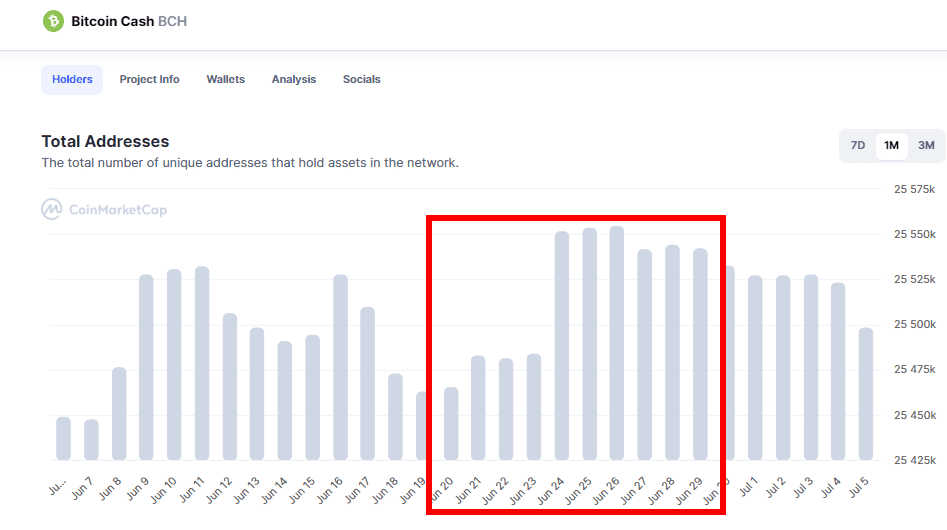Select the Jun 7 bar in chart
The image size is (947, 530).
91,439
